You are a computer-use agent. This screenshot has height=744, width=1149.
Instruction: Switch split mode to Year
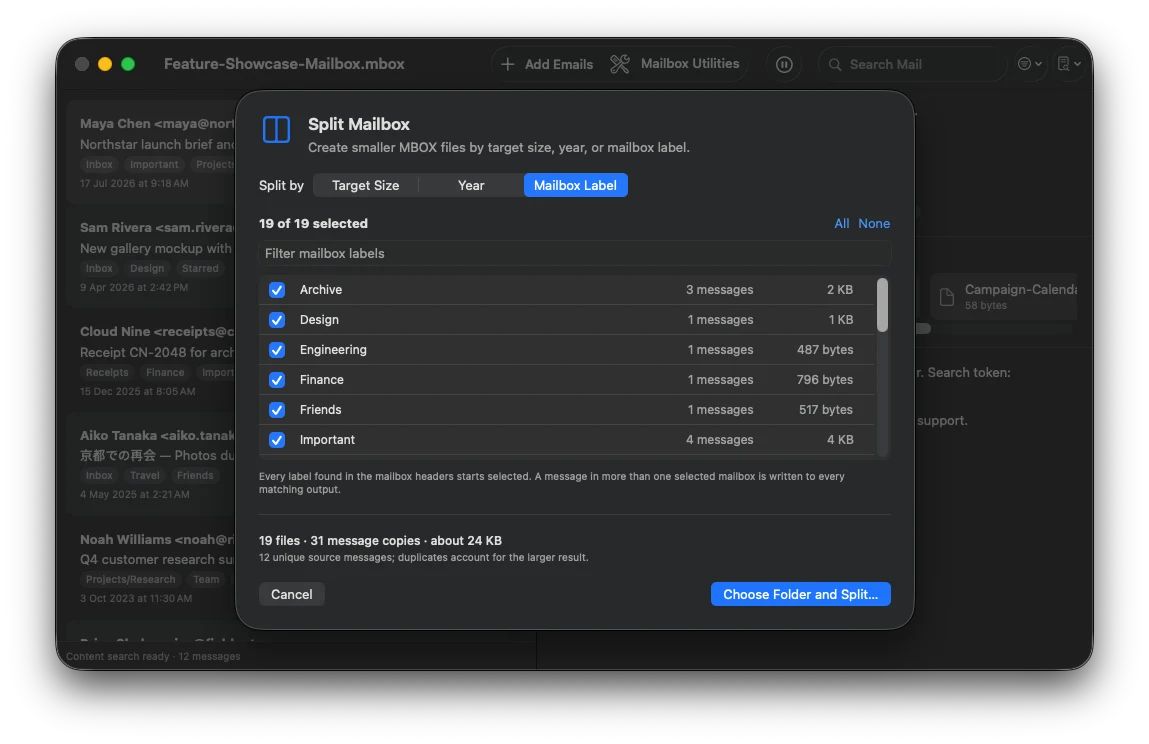tap(471, 185)
